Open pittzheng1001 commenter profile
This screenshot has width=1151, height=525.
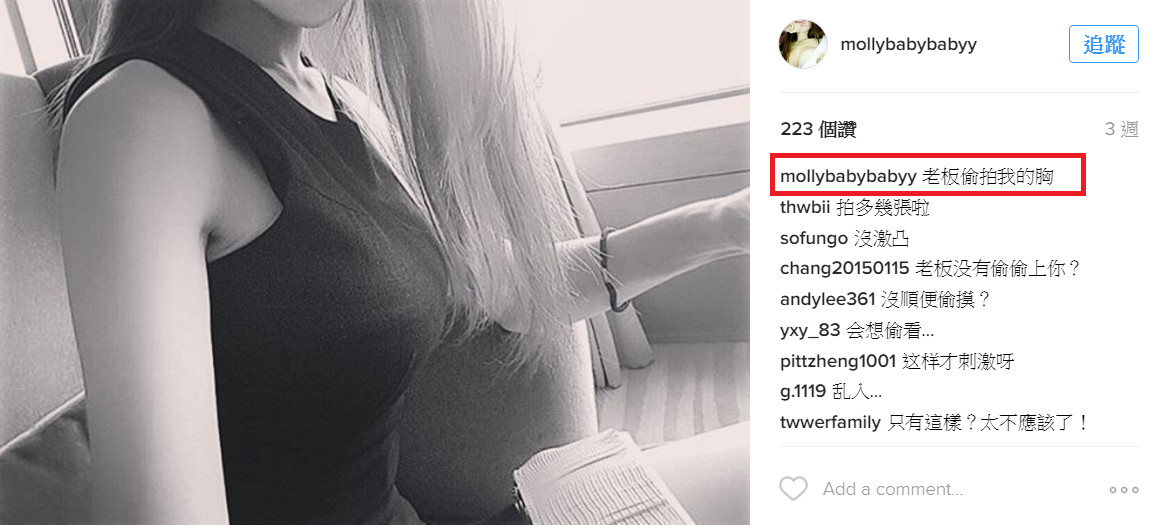[x=838, y=361]
